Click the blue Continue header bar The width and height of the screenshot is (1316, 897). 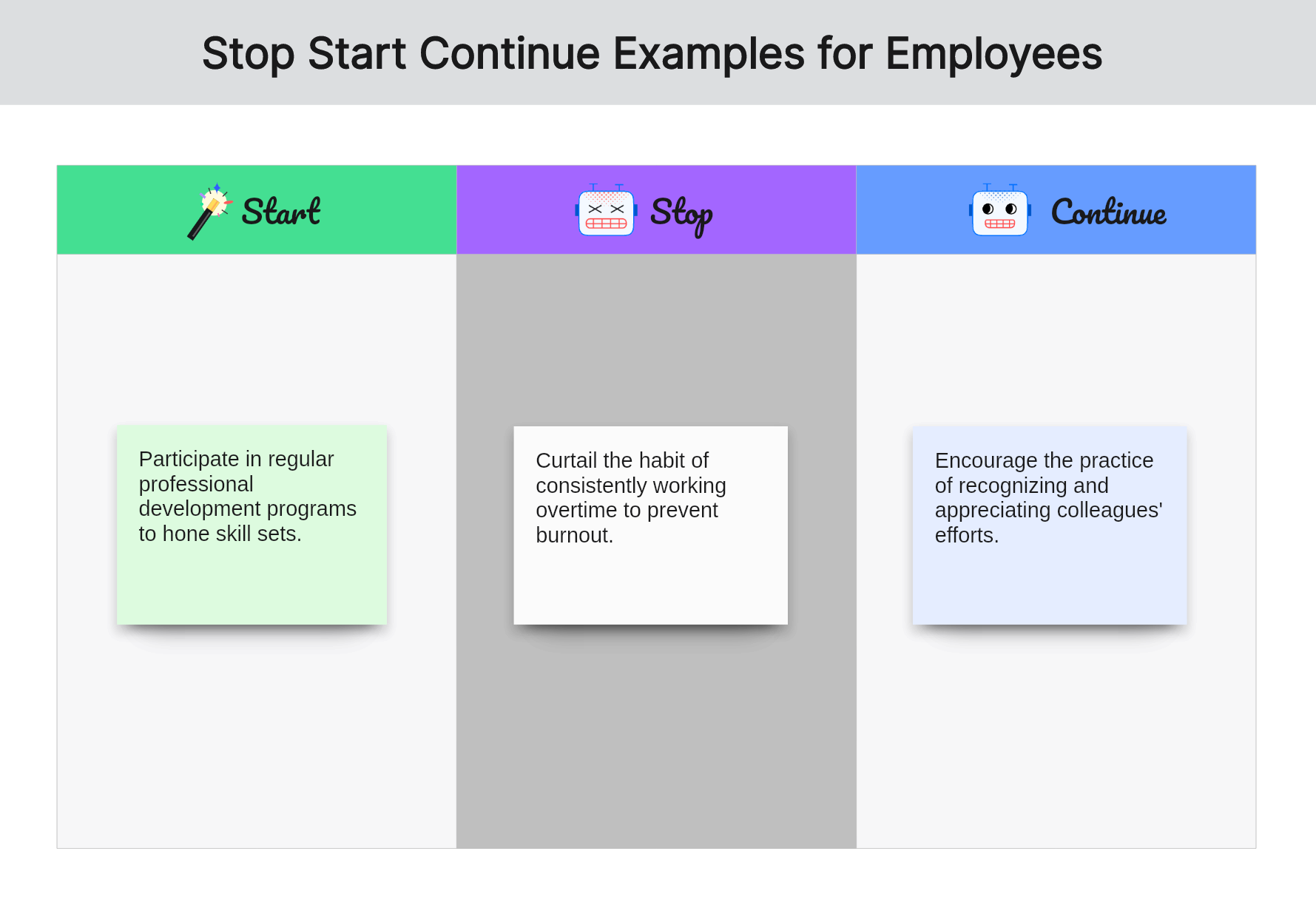[x=1056, y=210]
